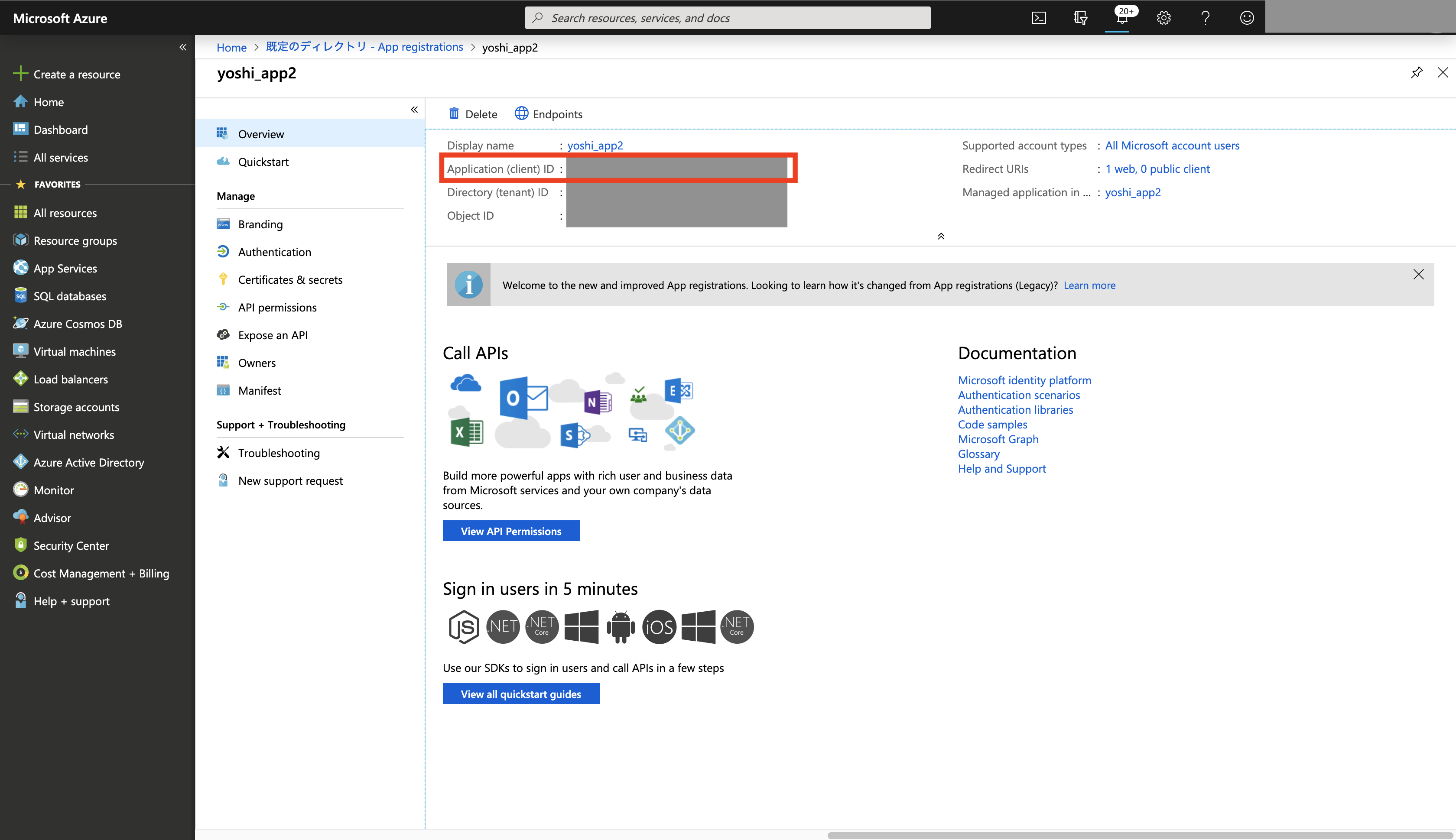Screen dimensions: 1456x840
Task: Open Cloud Shell from top bar
Action: pyautogui.click(x=1039, y=18)
